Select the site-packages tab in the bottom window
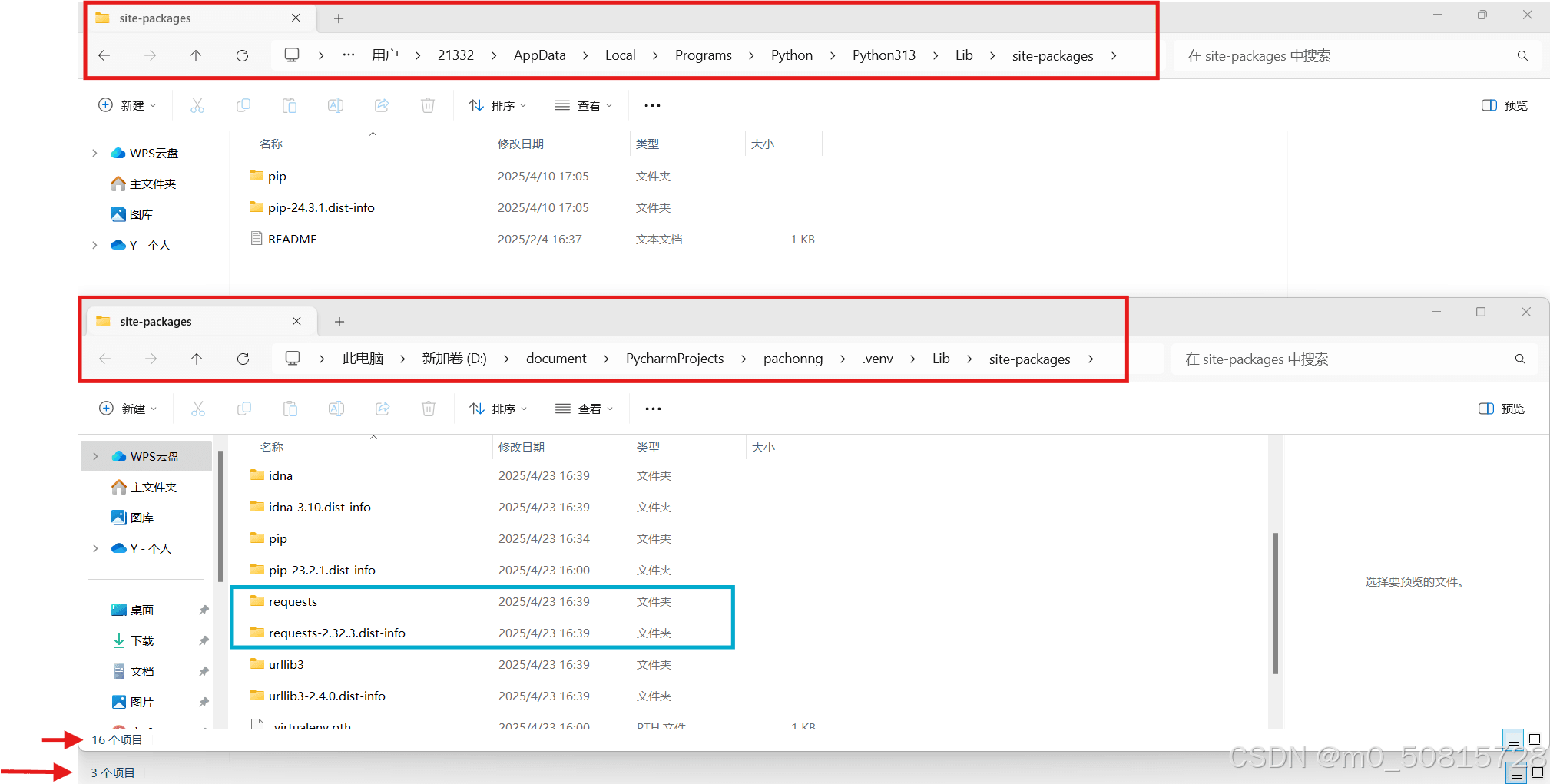1550x784 pixels. (200, 321)
